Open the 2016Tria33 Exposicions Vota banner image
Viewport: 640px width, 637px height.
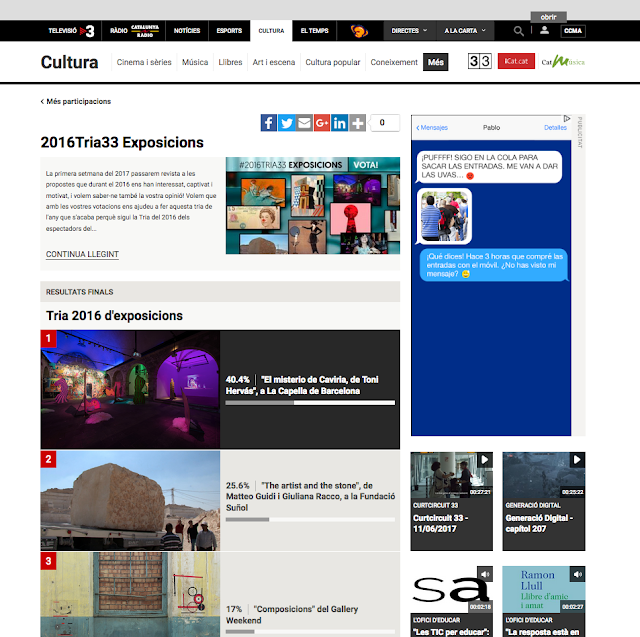[x=313, y=206]
